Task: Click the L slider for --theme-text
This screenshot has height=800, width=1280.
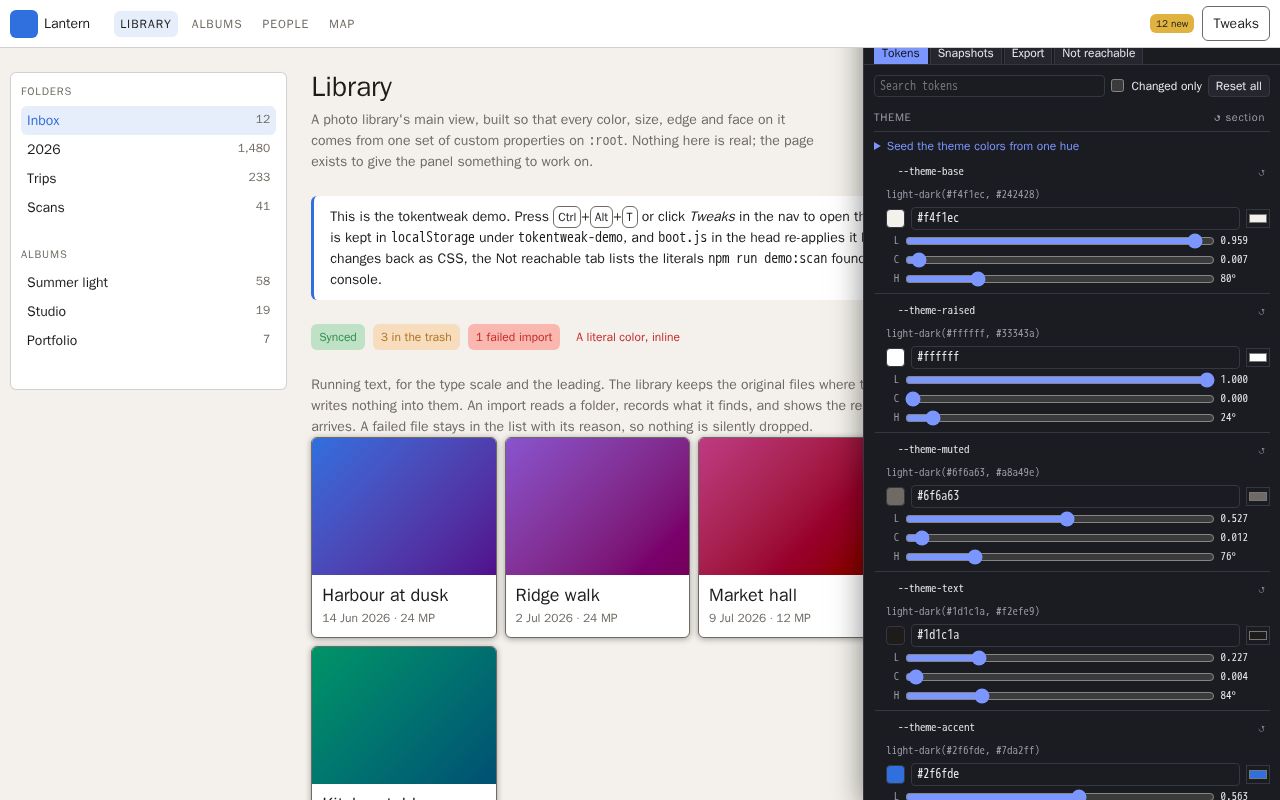Action: (1060, 658)
